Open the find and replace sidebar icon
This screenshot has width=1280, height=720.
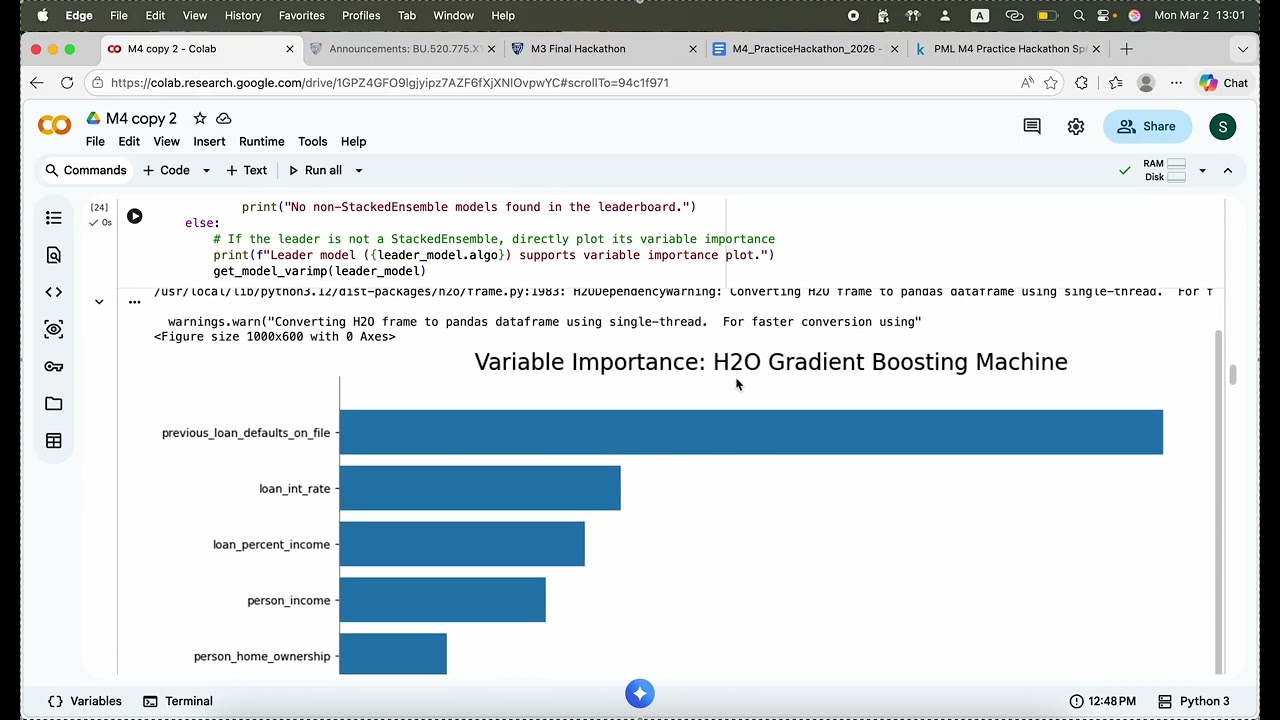(x=54, y=255)
